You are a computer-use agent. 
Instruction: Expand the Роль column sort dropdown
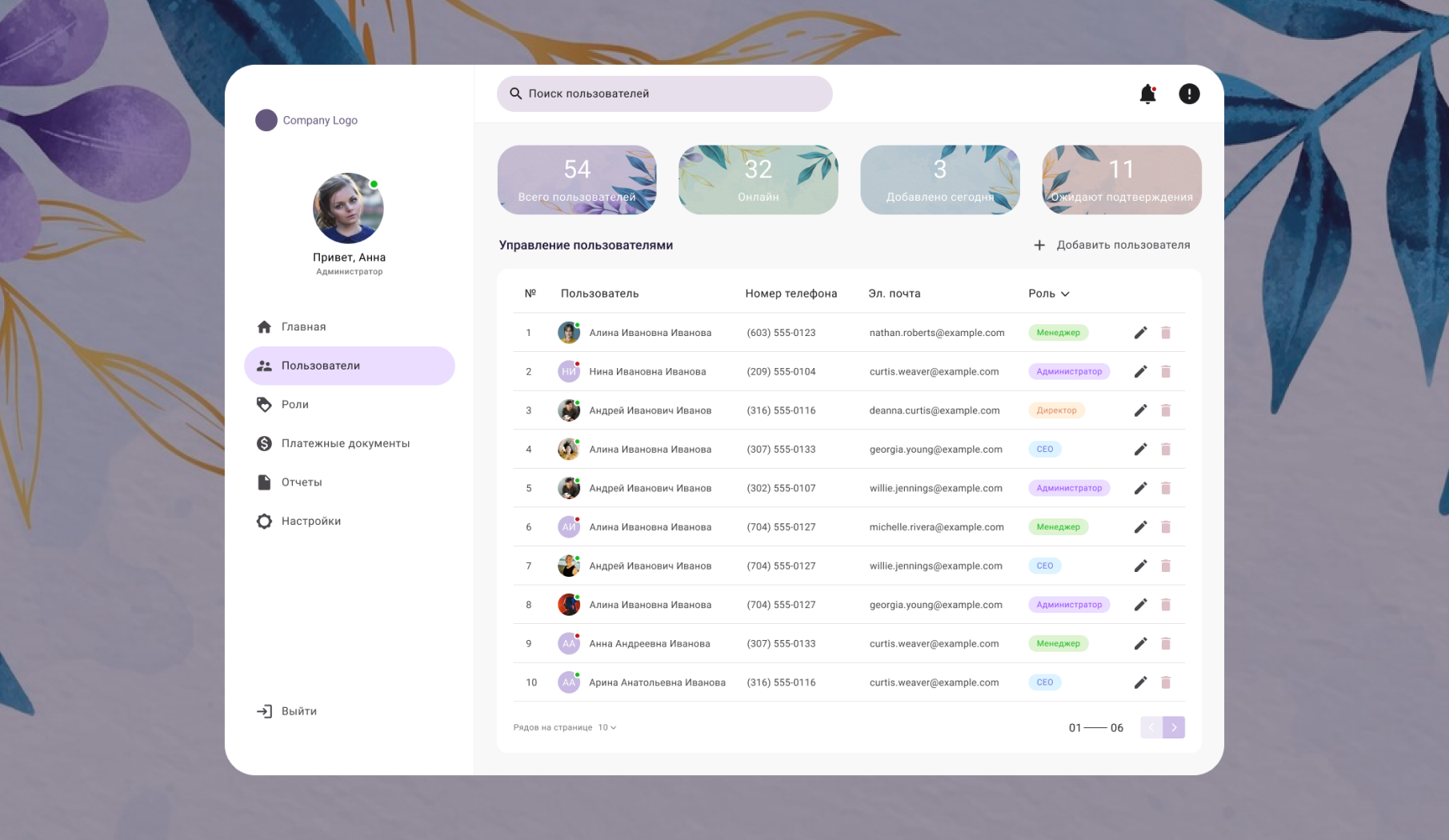click(x=1064, y=294)
